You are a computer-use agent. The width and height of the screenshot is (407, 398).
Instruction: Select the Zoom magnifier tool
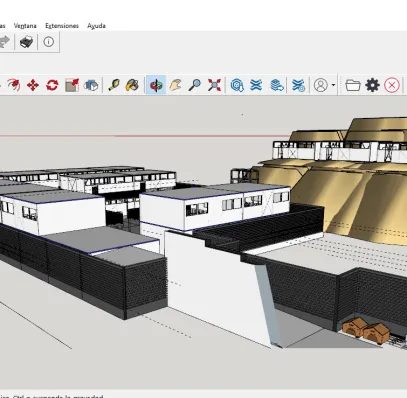tap(195, 85)
